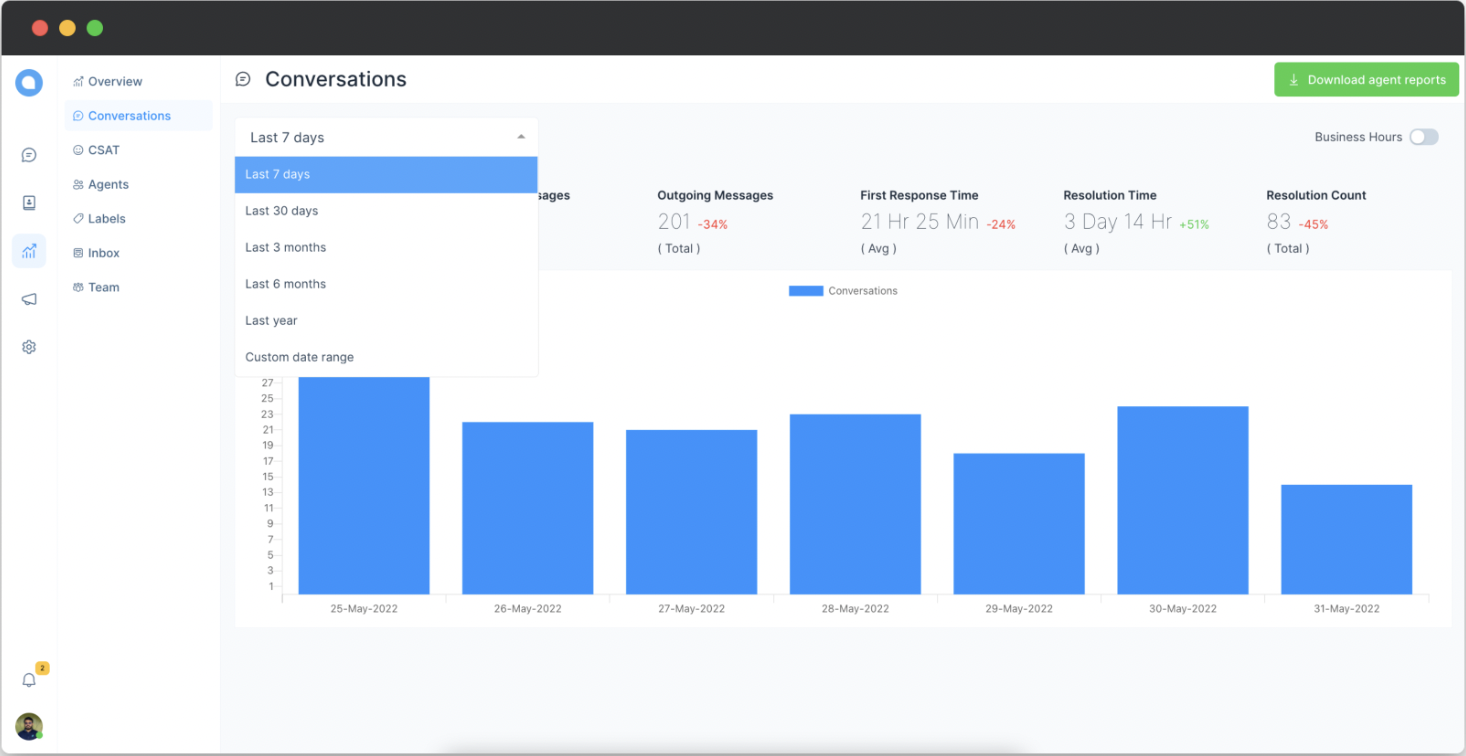Image resolution: width=1466 pixels, height=756 pixels.
Task: Click the 30-May-2022 bar
Action: pos(1183,500)
